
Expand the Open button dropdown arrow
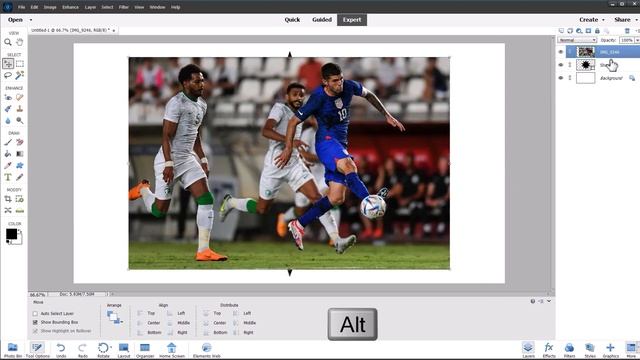tap(31, 20)
